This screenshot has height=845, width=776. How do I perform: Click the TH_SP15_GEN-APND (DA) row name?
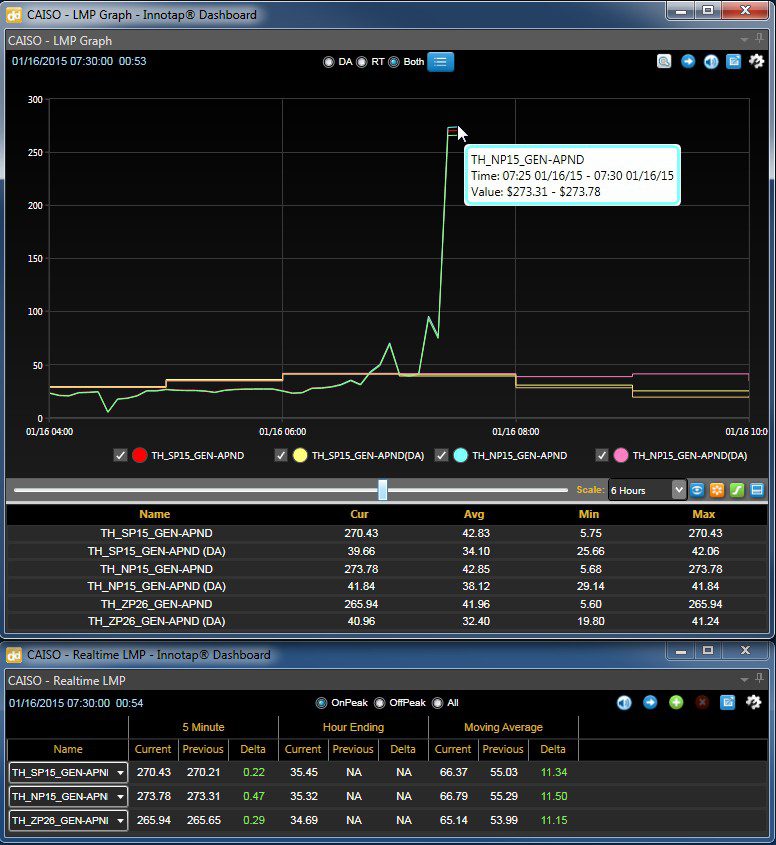click(x=157, y=551)
